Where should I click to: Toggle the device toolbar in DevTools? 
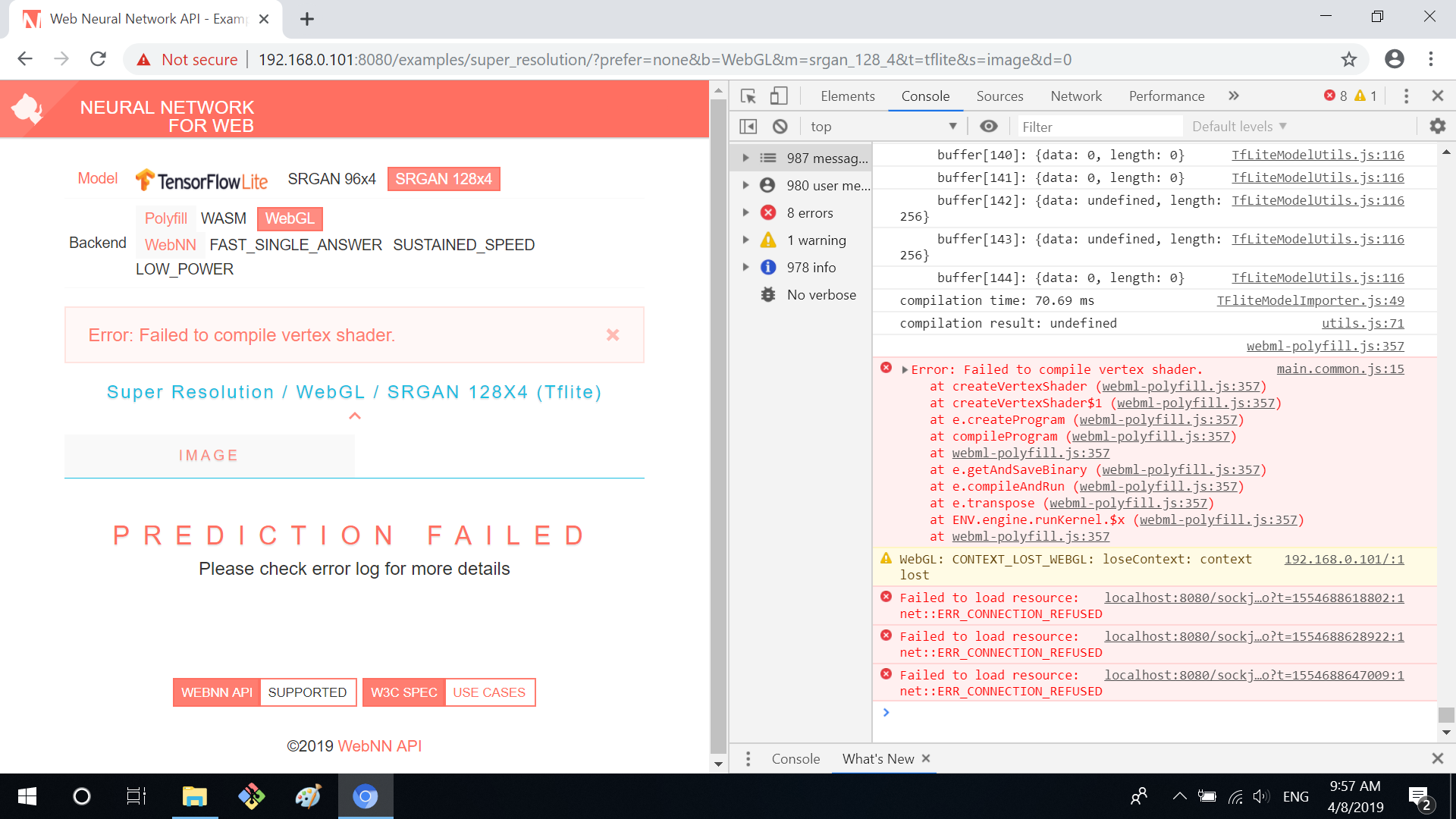pos(778,96)
